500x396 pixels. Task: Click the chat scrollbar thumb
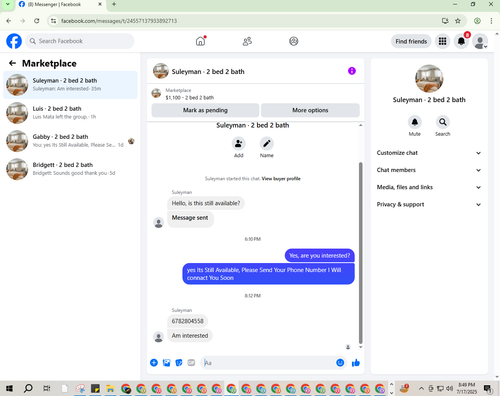pyautogui.click(x=361, y=253)
